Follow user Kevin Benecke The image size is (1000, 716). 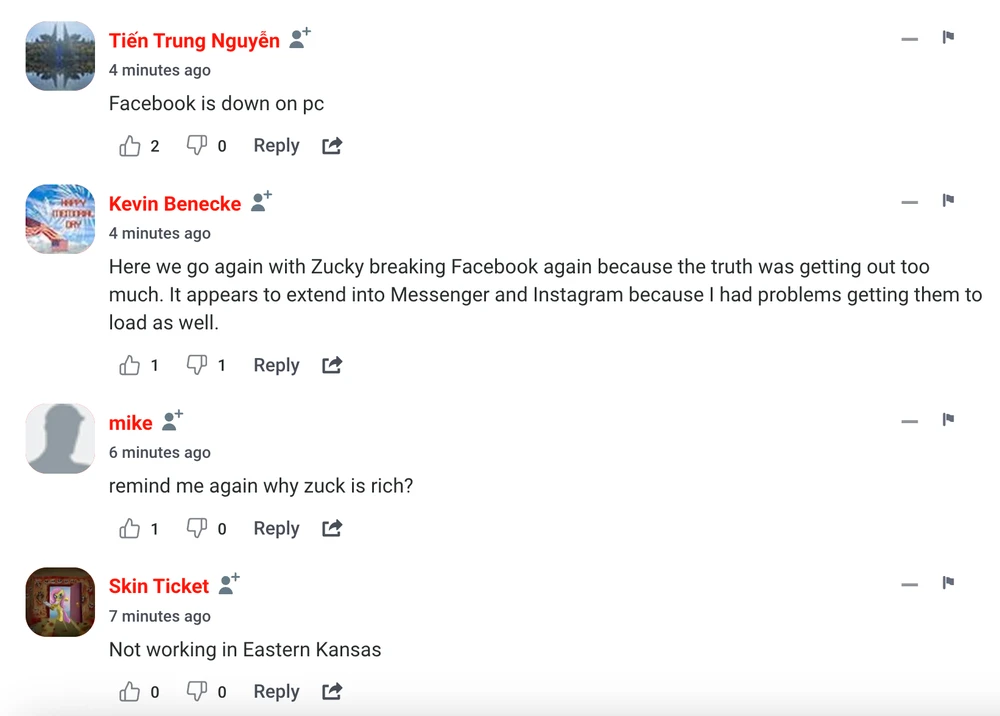[261, 201]
